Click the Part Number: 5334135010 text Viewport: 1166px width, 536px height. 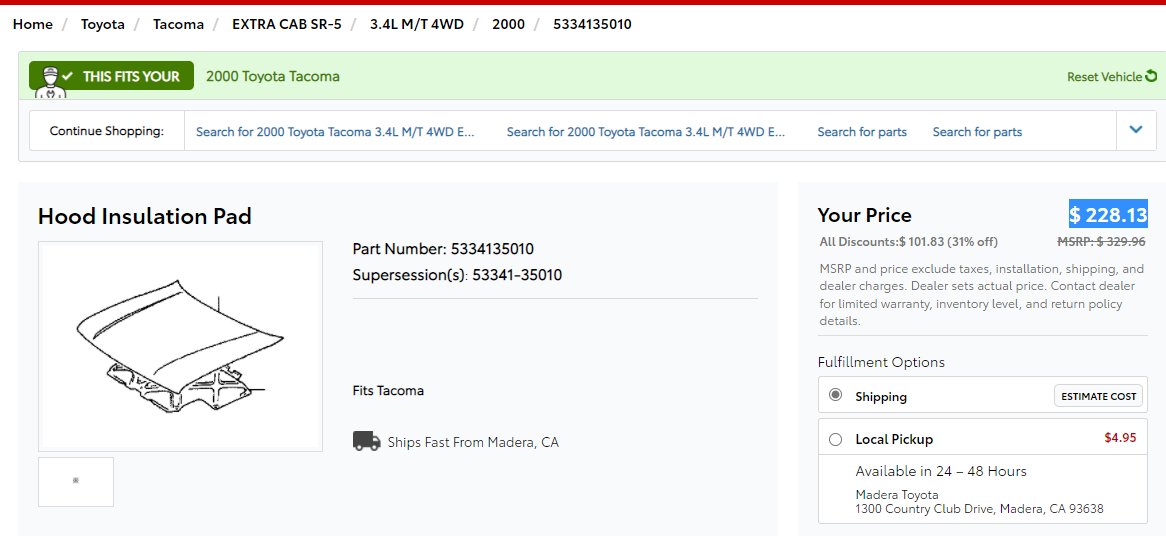[443, 248]
